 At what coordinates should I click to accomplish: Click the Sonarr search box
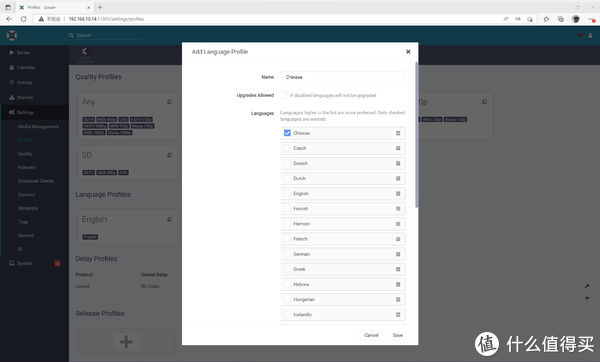[108, 35]
